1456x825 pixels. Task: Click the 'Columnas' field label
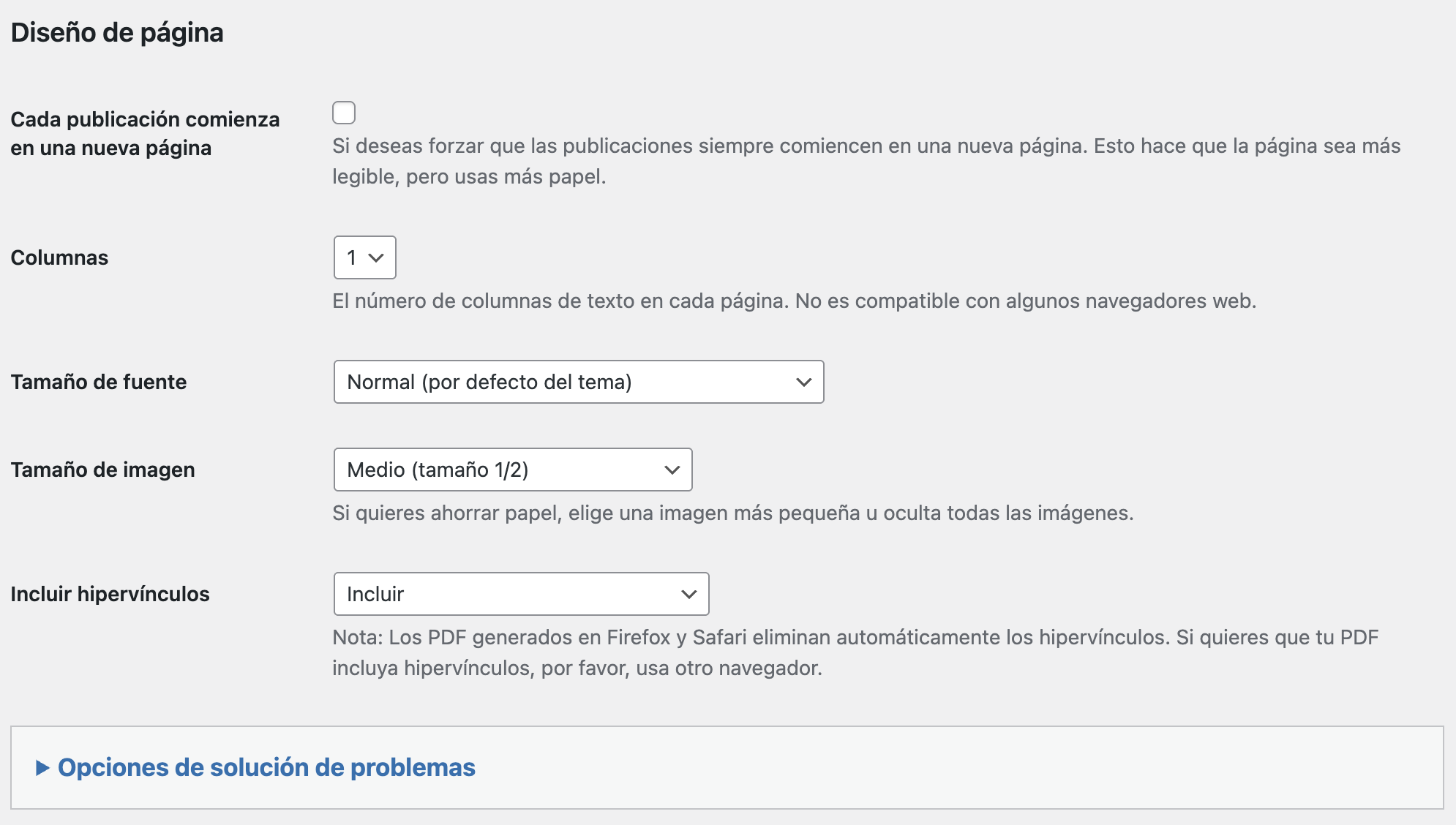[x=59, y=257]
